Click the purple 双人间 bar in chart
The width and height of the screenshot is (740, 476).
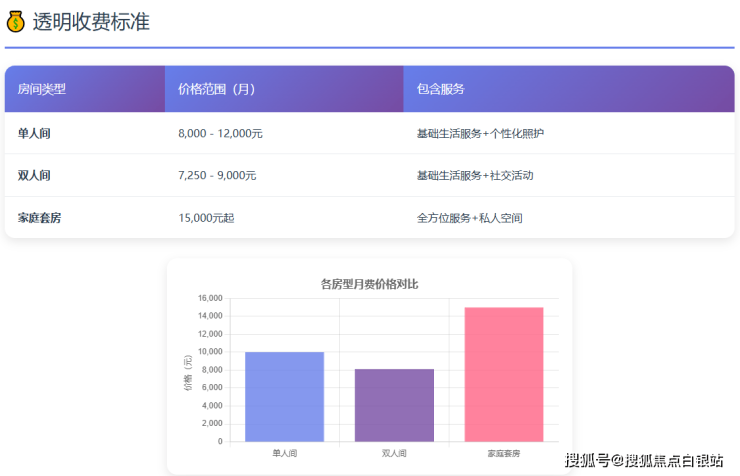pos(394,405)
